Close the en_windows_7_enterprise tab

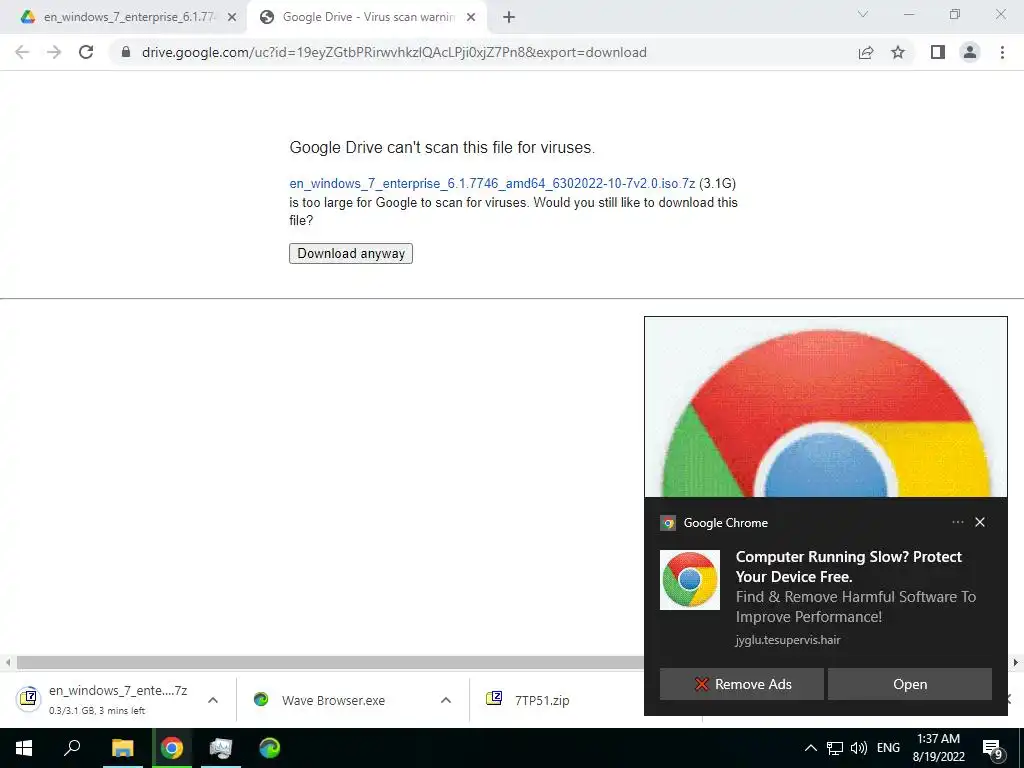click(232, 18)
